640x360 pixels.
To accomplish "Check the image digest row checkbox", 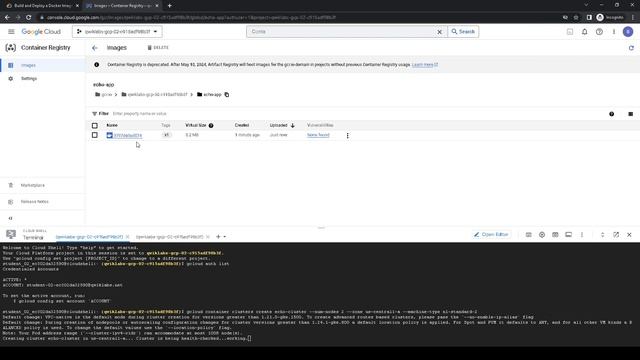I will (x=95, y=135).
